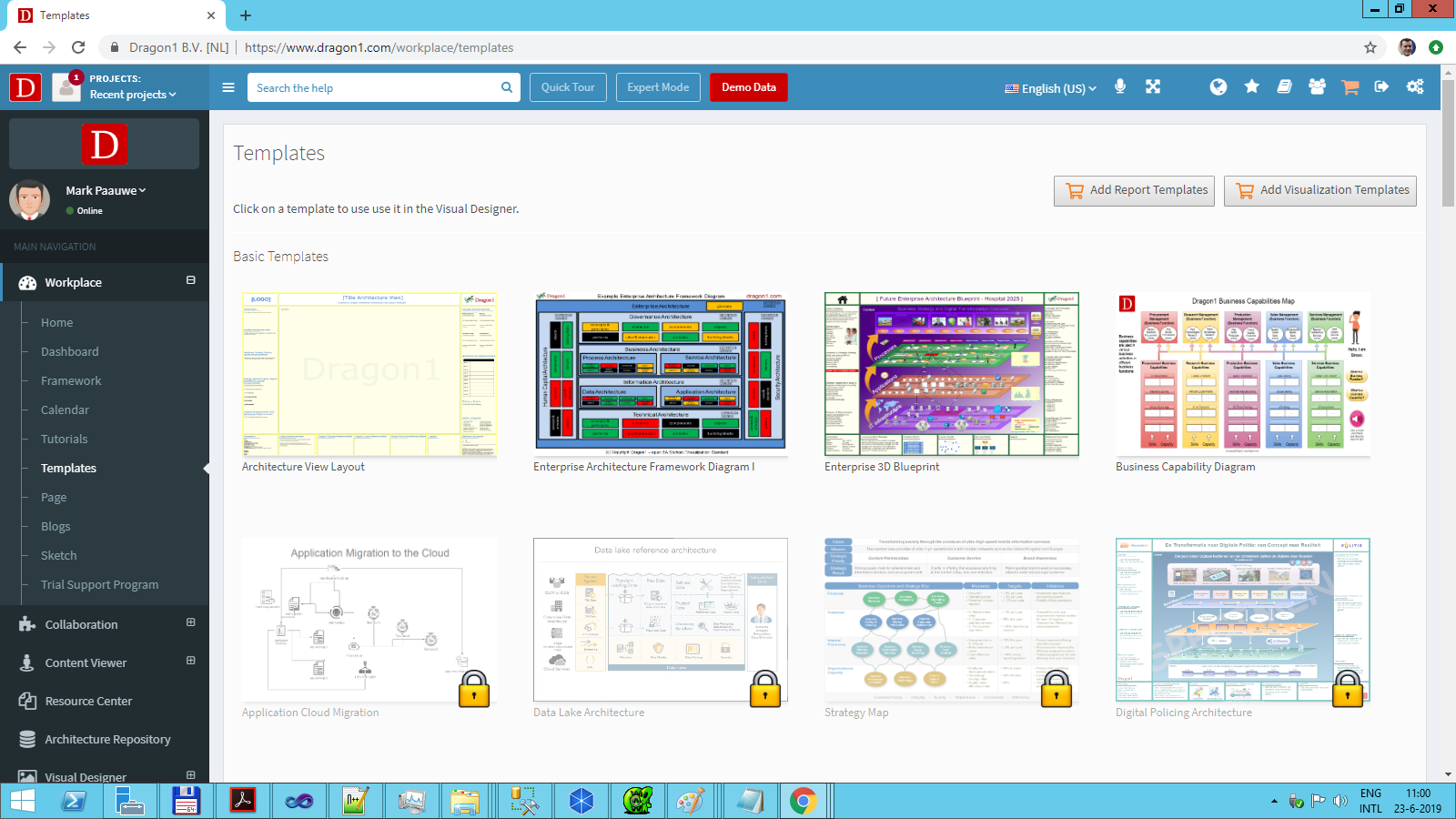Open the orange shopping cart icon
This screenshot has height=819, width=1456.
point(1350,86)
